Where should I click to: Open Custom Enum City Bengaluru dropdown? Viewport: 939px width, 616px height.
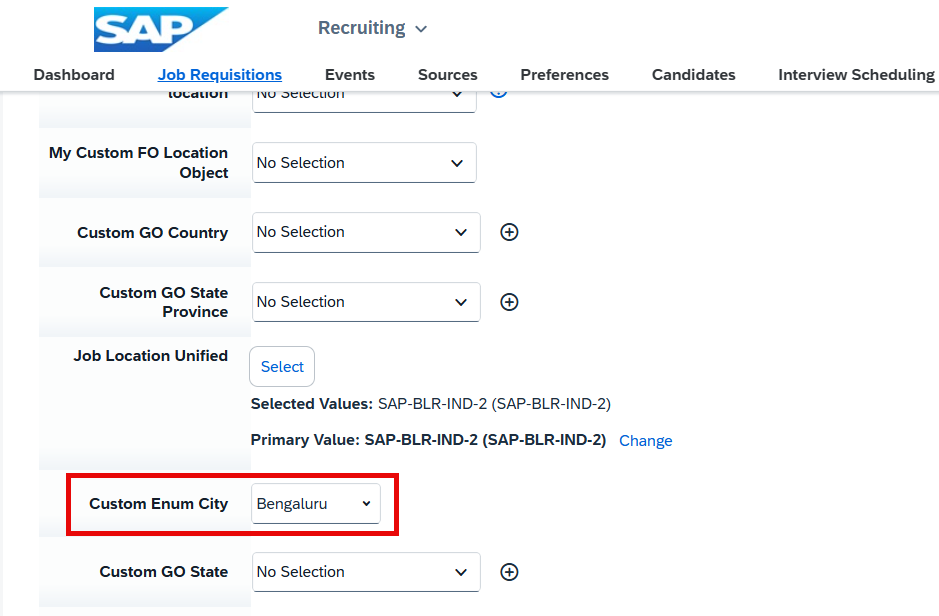pyautogui.click(x=316, y=503)
